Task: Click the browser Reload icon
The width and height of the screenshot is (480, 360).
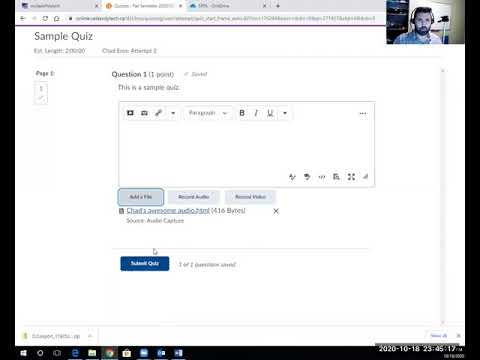Action: point(45,18)
